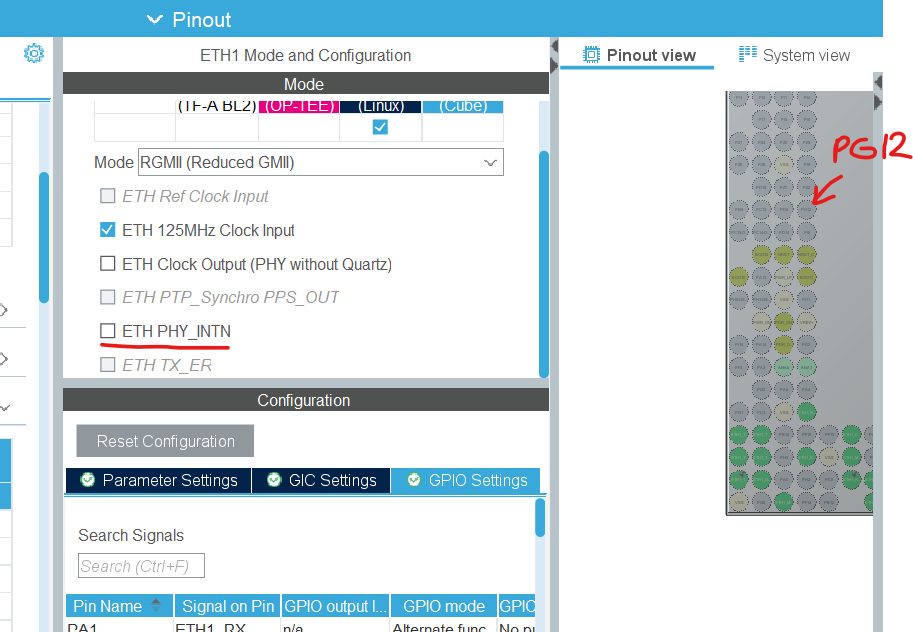Click the ETH1 Mode and Configuration title
Image resolution: width=913 pixels, height=632 pixels.
(306, 55)
